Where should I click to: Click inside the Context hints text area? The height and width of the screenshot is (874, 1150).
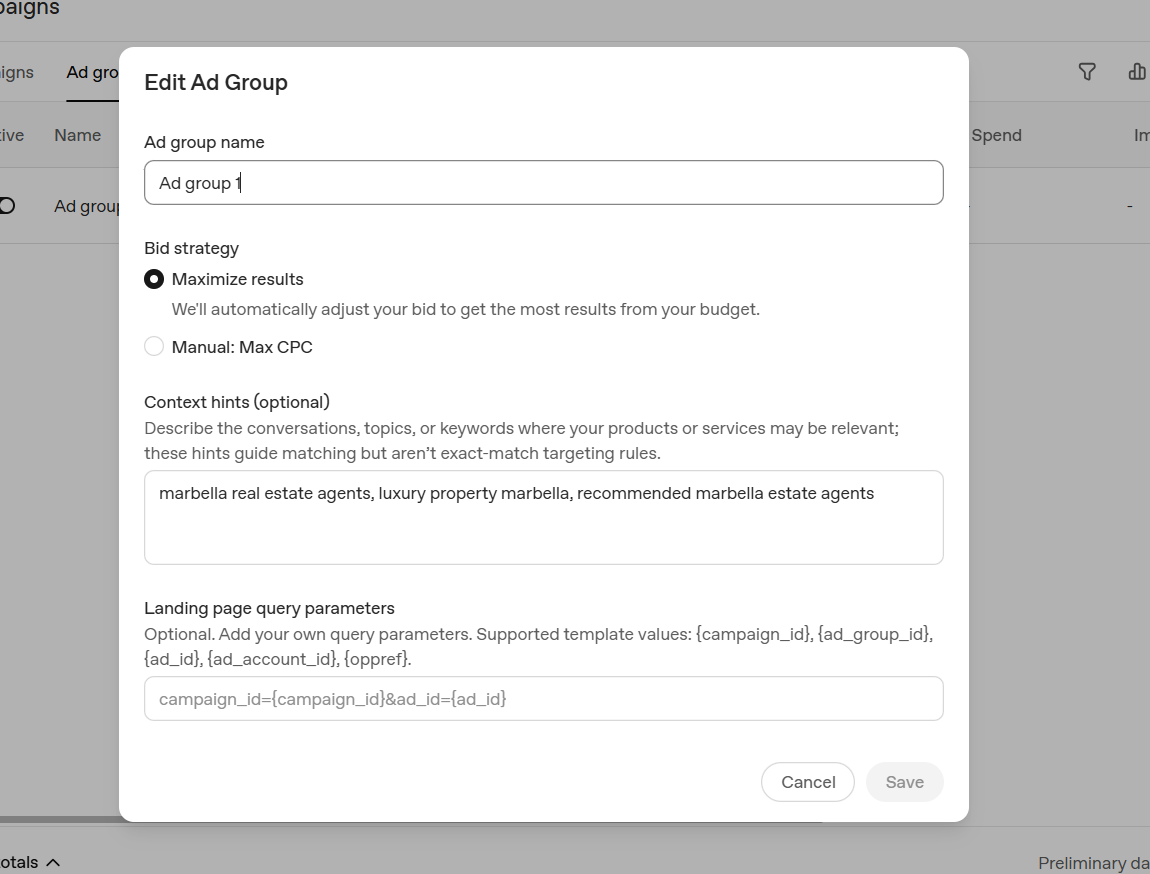coord(543,518)
